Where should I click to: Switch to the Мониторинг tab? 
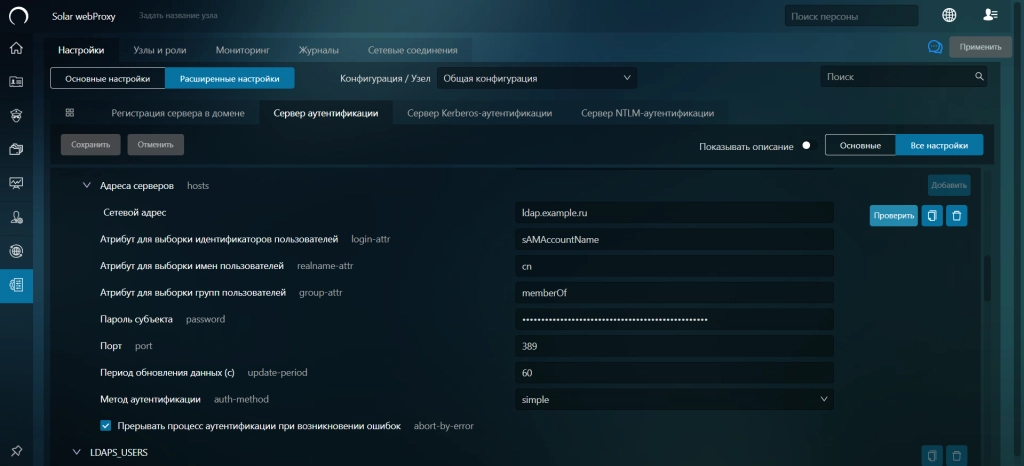[242, 50]
